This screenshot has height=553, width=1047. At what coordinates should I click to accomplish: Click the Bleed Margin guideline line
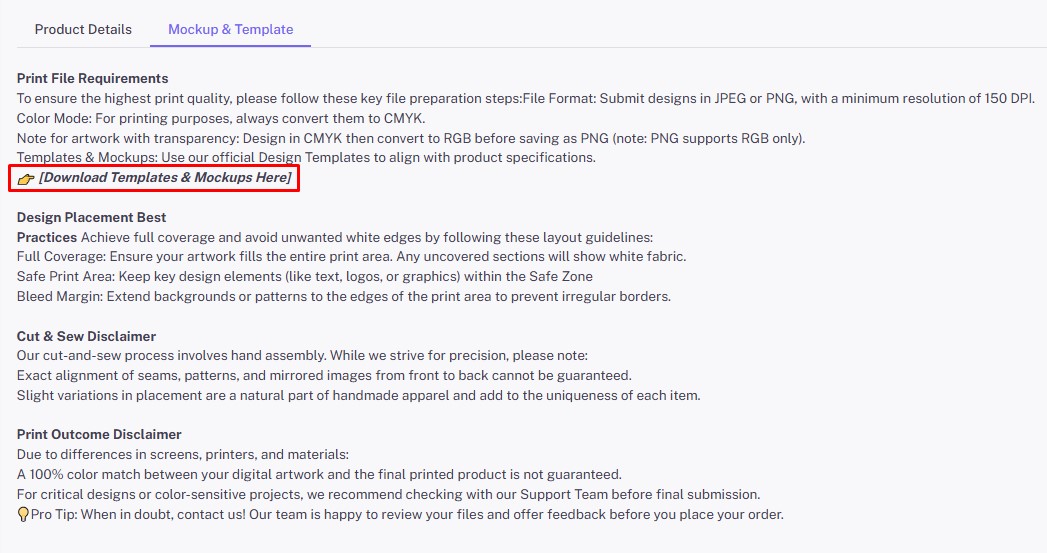(x=344, y=297)
